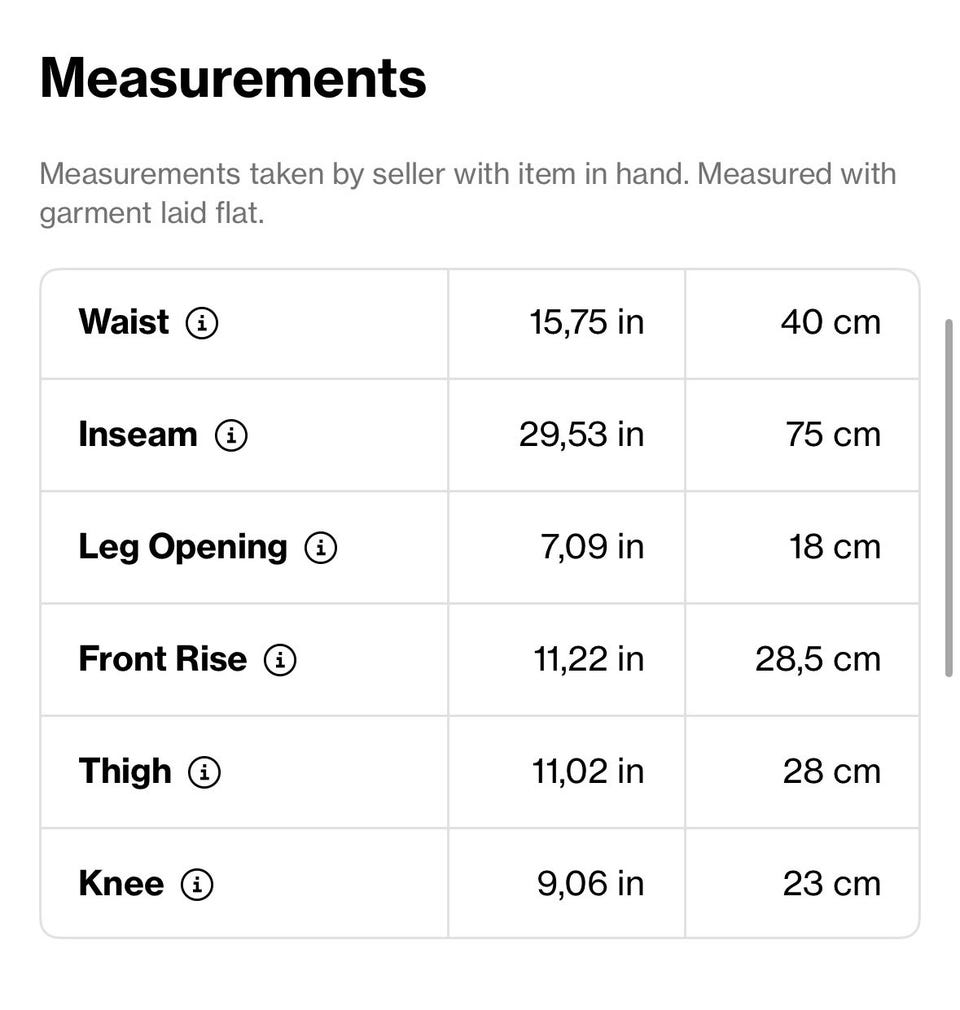Click the 7,09 in value

tap(592, 547)
